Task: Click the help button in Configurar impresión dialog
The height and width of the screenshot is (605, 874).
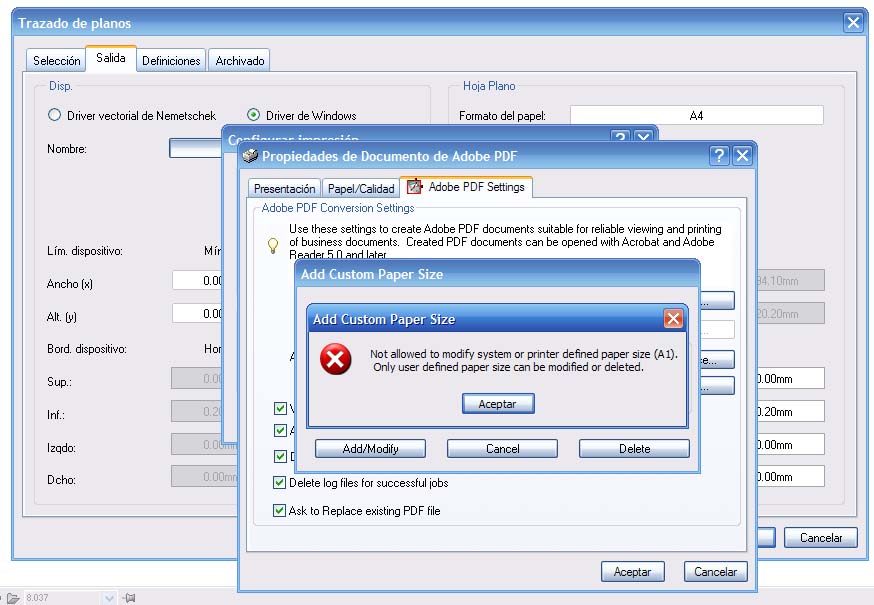Action: (620, 136)
